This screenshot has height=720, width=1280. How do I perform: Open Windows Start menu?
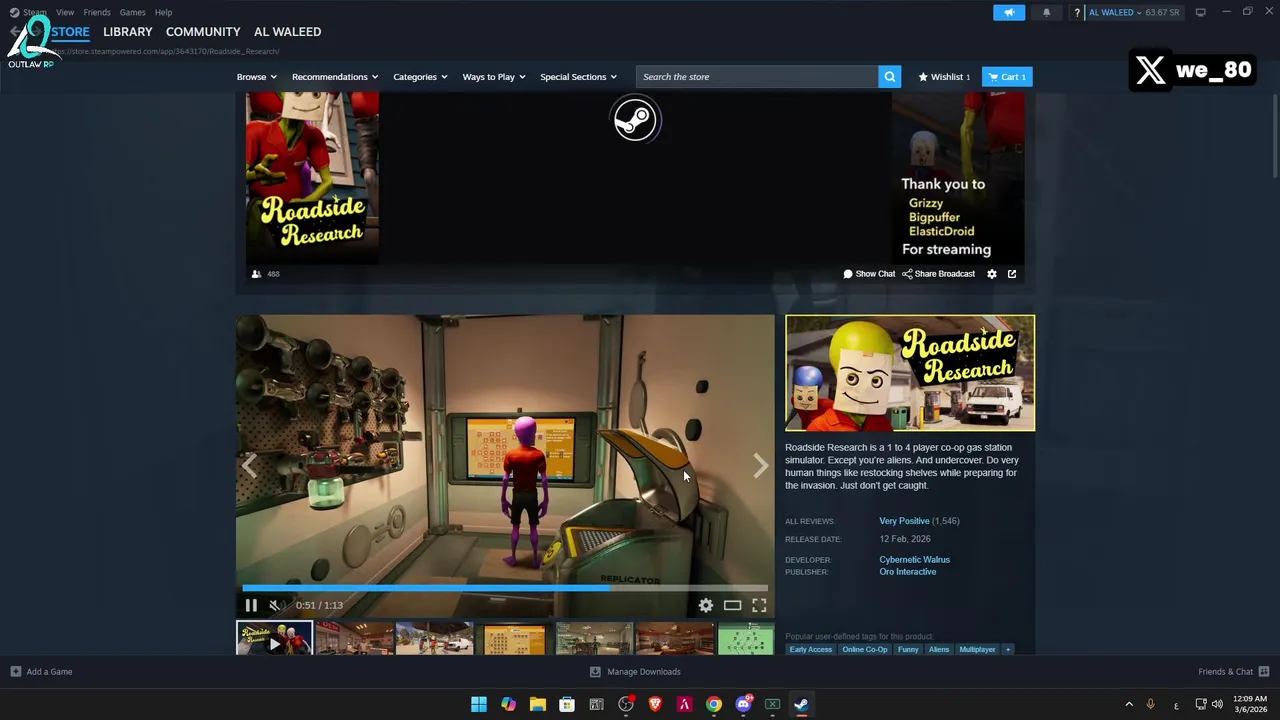point(479,704)
